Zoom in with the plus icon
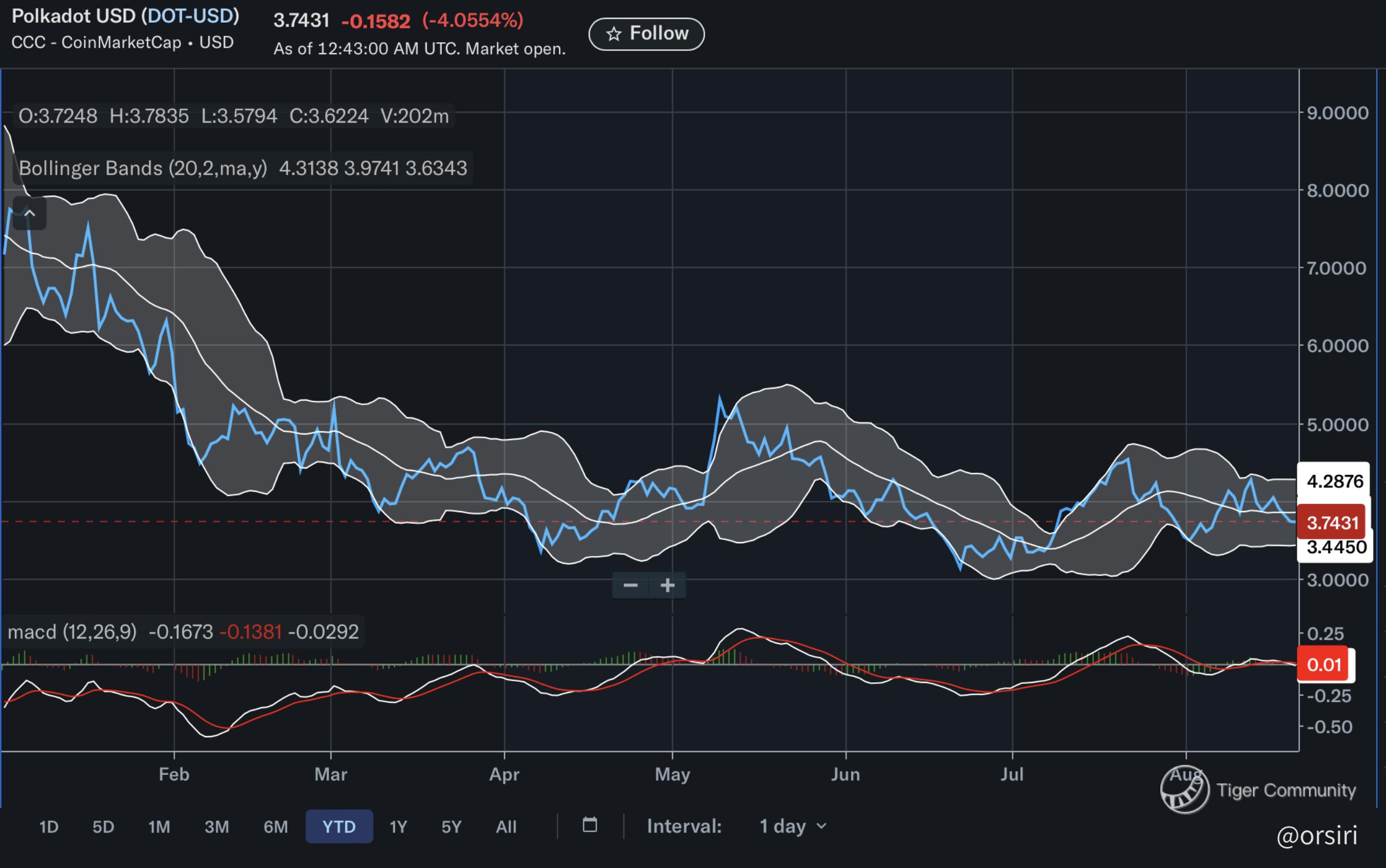1386x868 pixels. click(x=667, y=585)
